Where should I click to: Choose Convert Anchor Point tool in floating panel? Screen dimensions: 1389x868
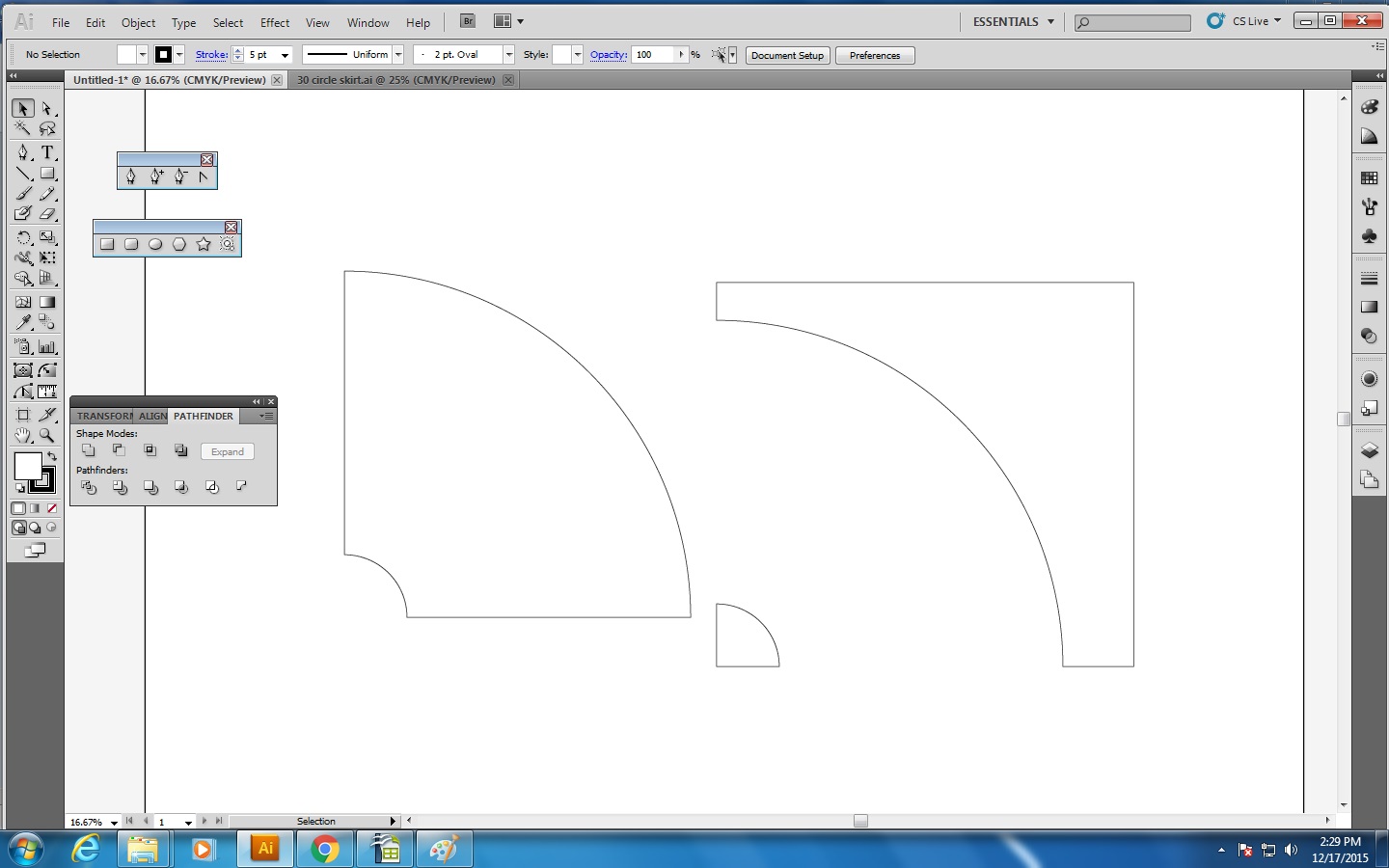point(204,176)
